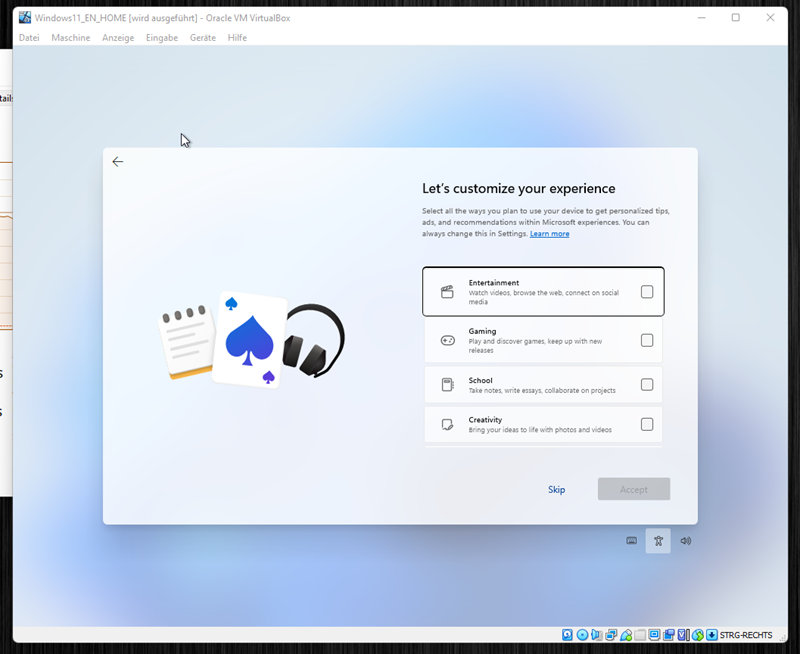Image resolution: width=800 pixels, height=654 pixels.
Task: Click the "School" card title
Action: 481,381
